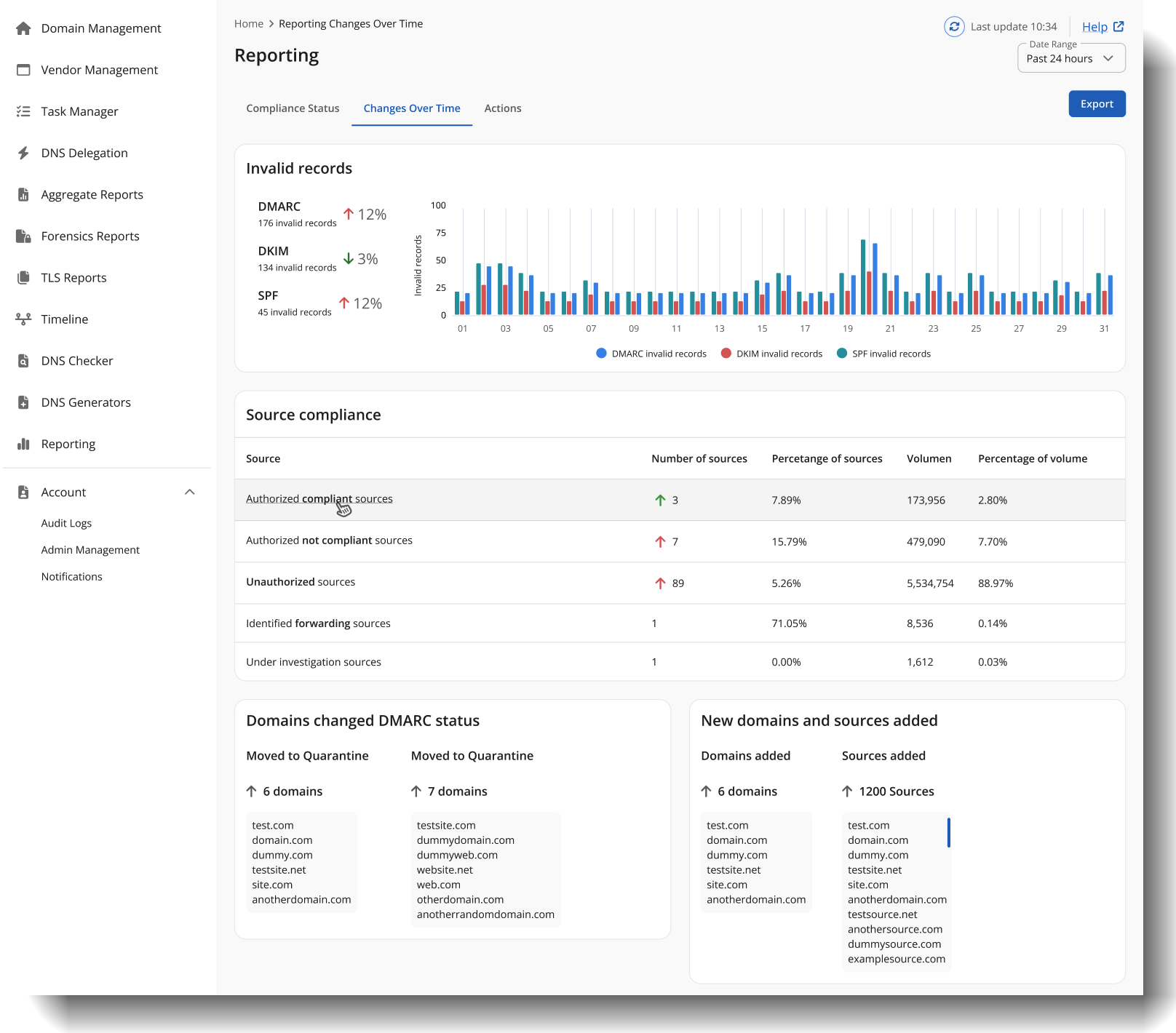Collapse the Account section chevron
Image resolution: width=1176 pixels, height=1033 pixels.
click(190, 492)
